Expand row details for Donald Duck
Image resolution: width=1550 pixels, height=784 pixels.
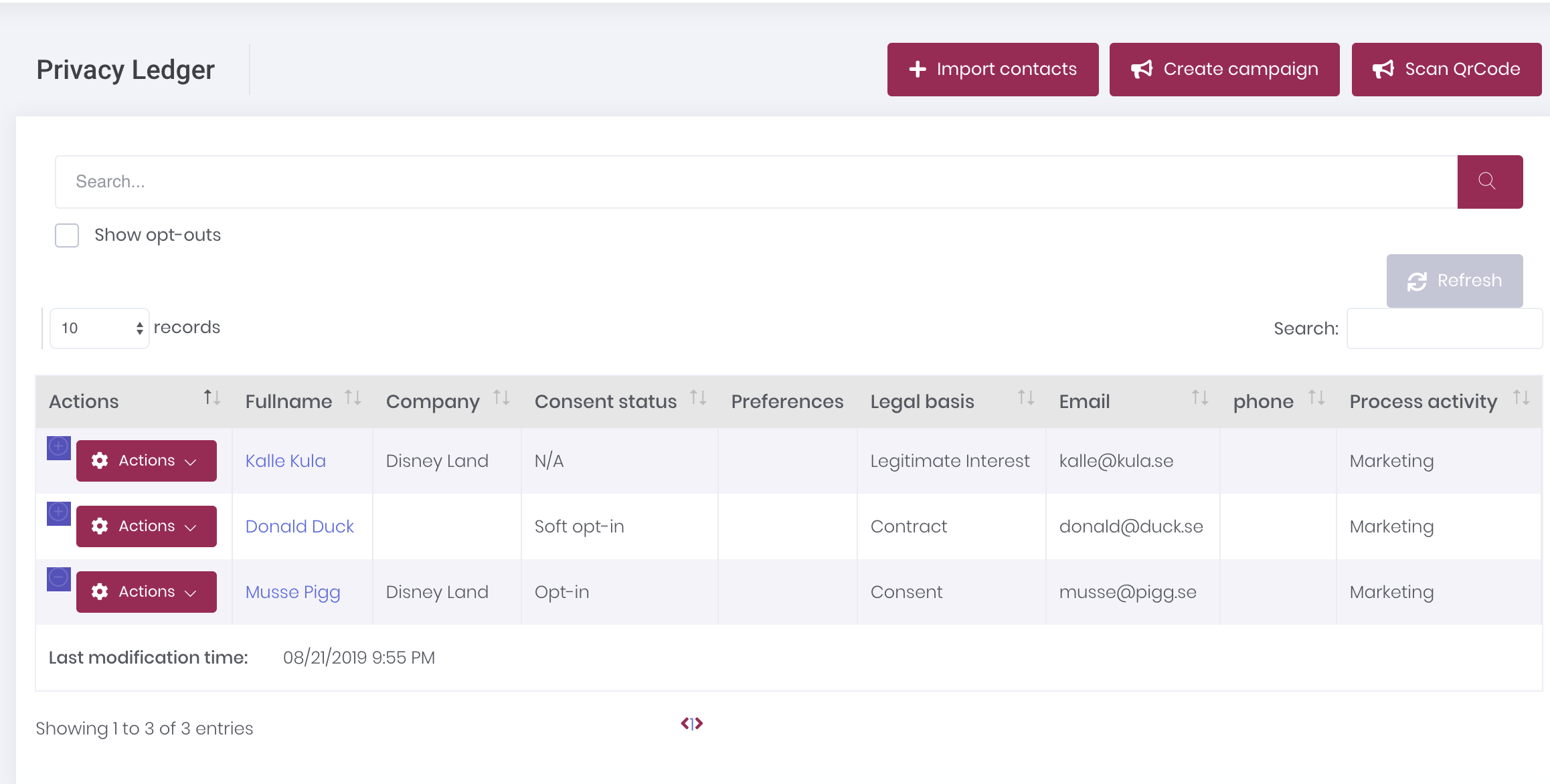click(59, 513)
